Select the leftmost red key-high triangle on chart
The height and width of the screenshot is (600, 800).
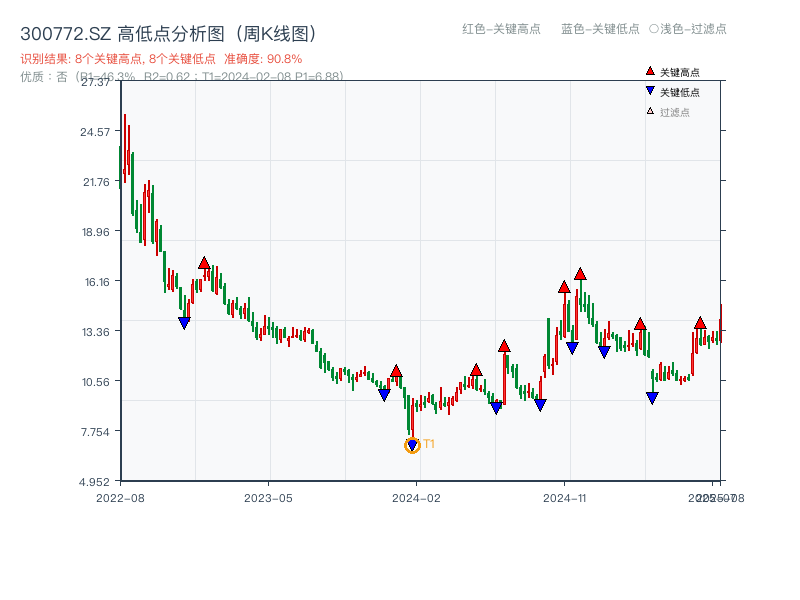pos(204,263)
